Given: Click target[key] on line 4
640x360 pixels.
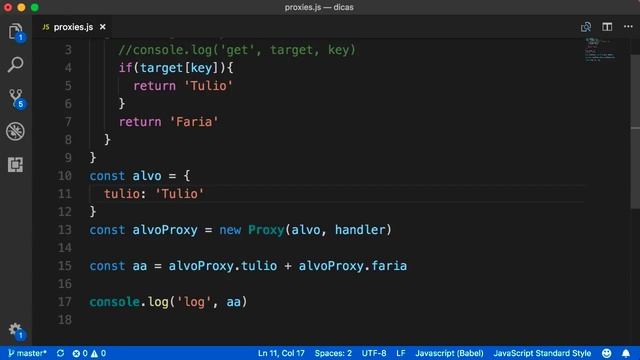Looking at the screenshot, I should [x=179, y=68].
